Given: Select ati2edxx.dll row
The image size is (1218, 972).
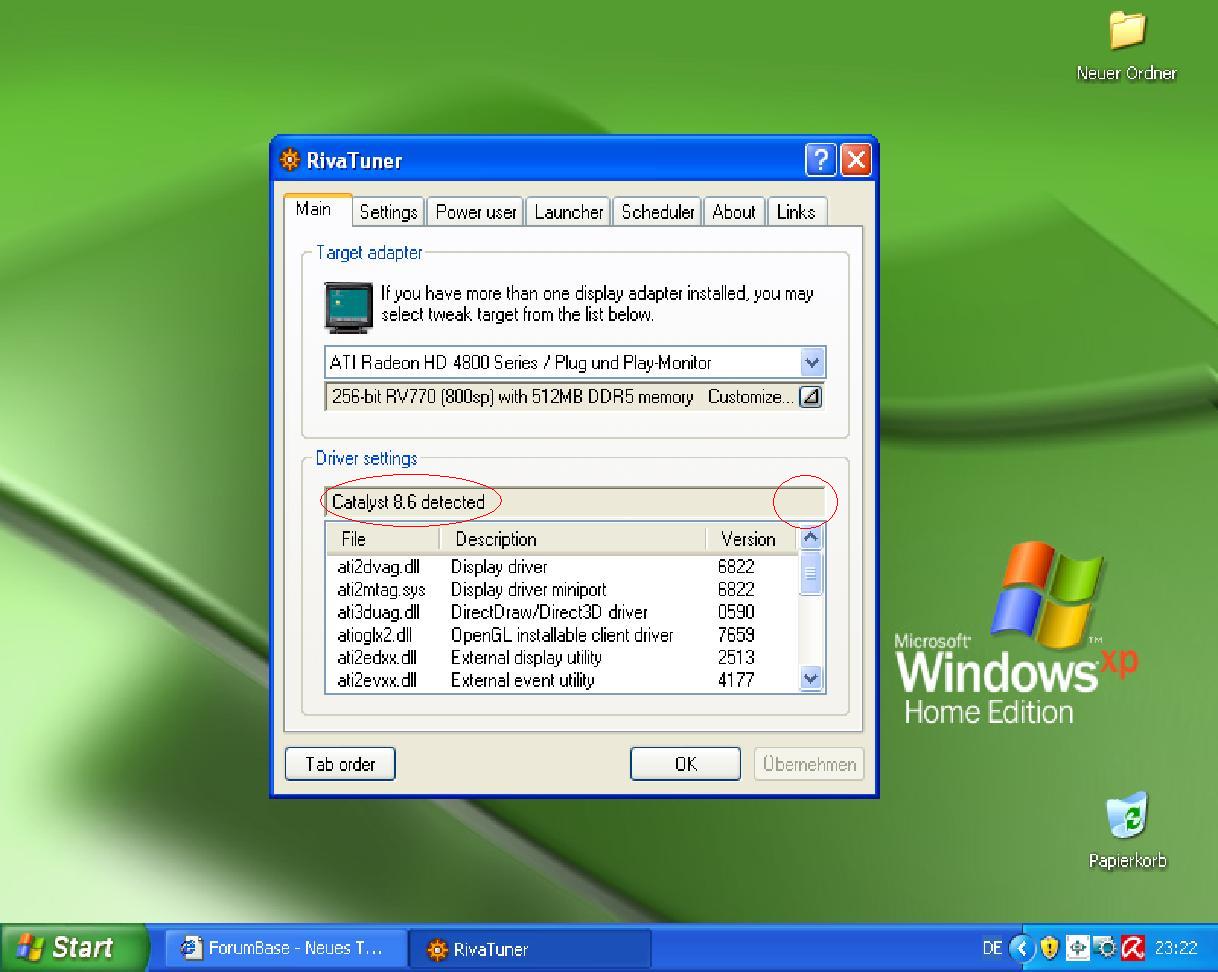Looking at the screenshot, I should click(x=561, y=658).
